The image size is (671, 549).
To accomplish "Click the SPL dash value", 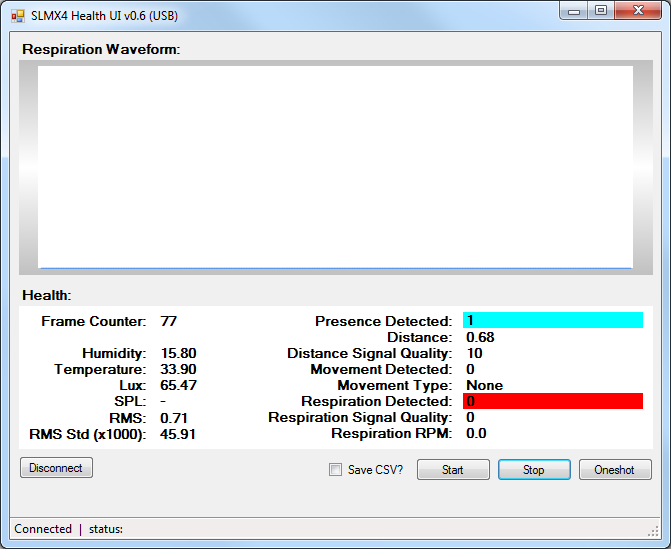I will click(163, 401).
